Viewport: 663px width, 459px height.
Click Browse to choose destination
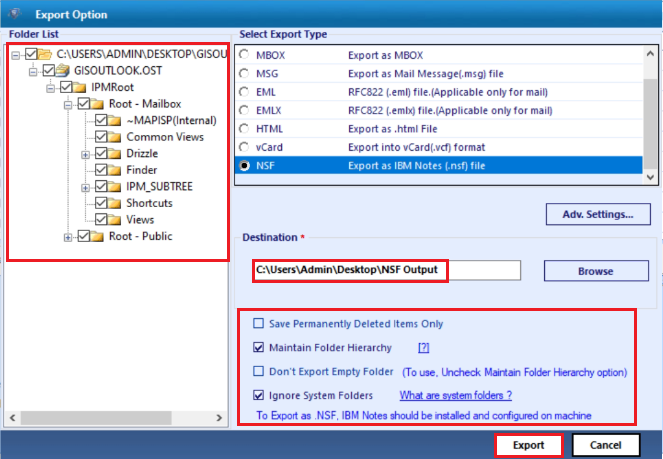596,271
